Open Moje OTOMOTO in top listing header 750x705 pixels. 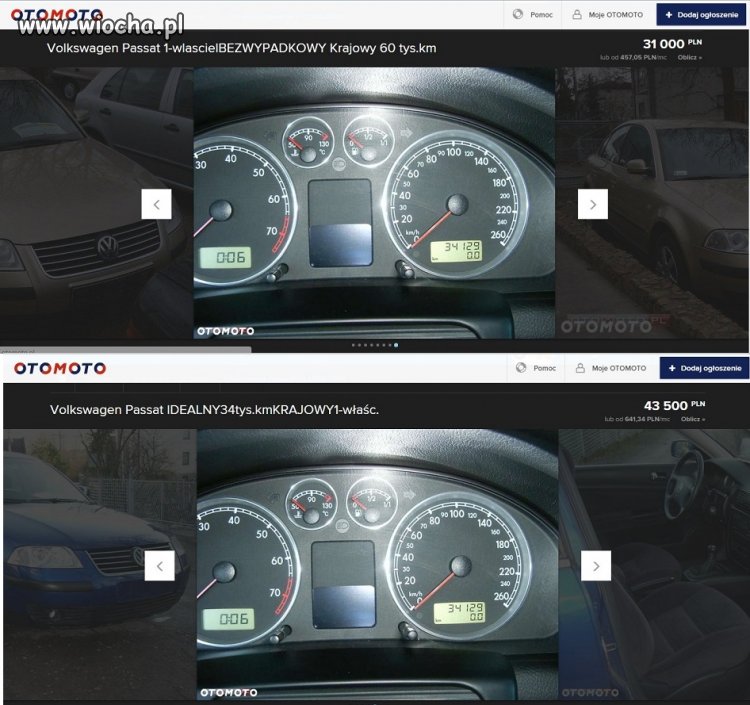[x=616, y=15]
